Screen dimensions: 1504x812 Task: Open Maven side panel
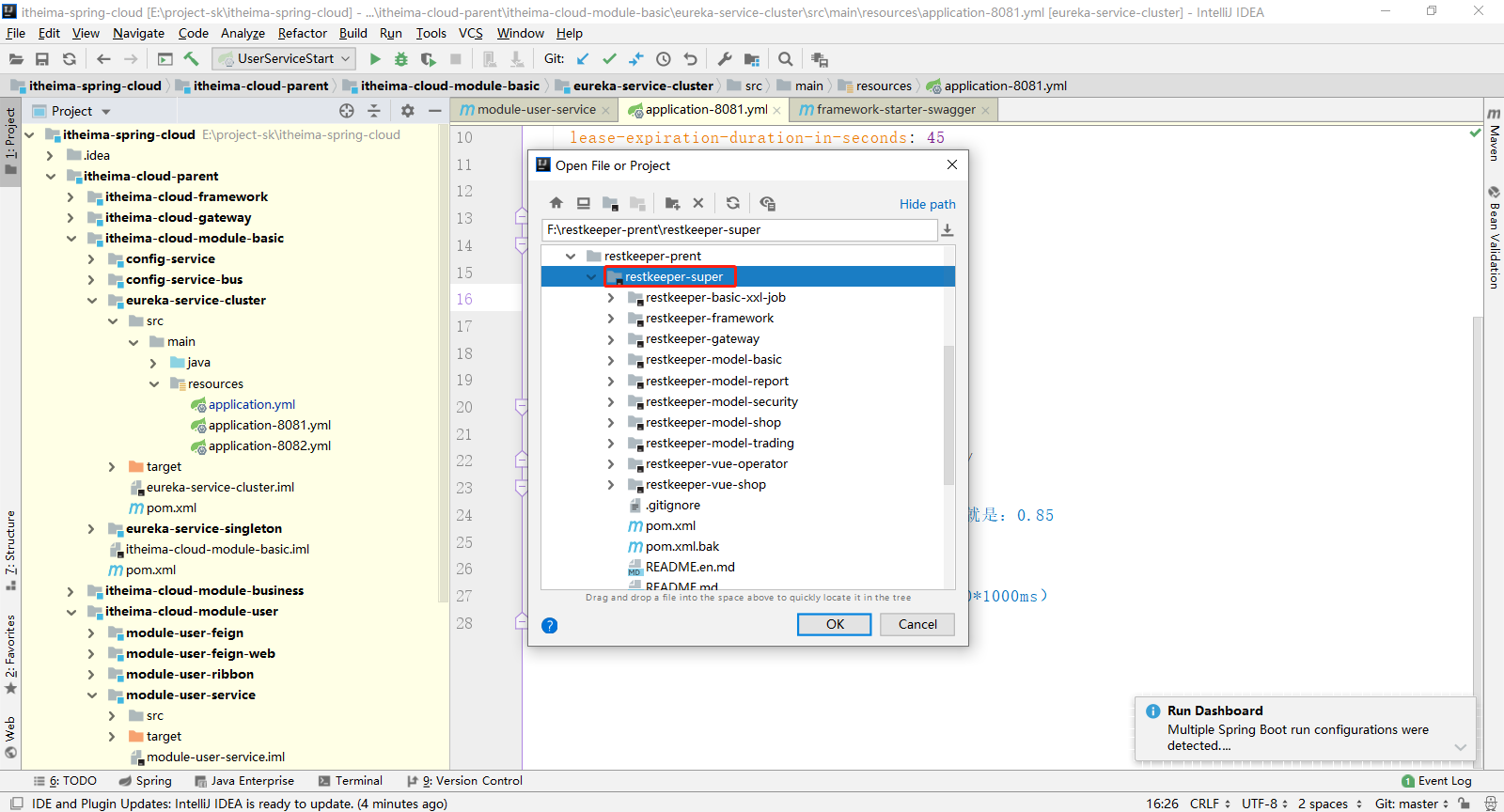[x=1494, y=134]
